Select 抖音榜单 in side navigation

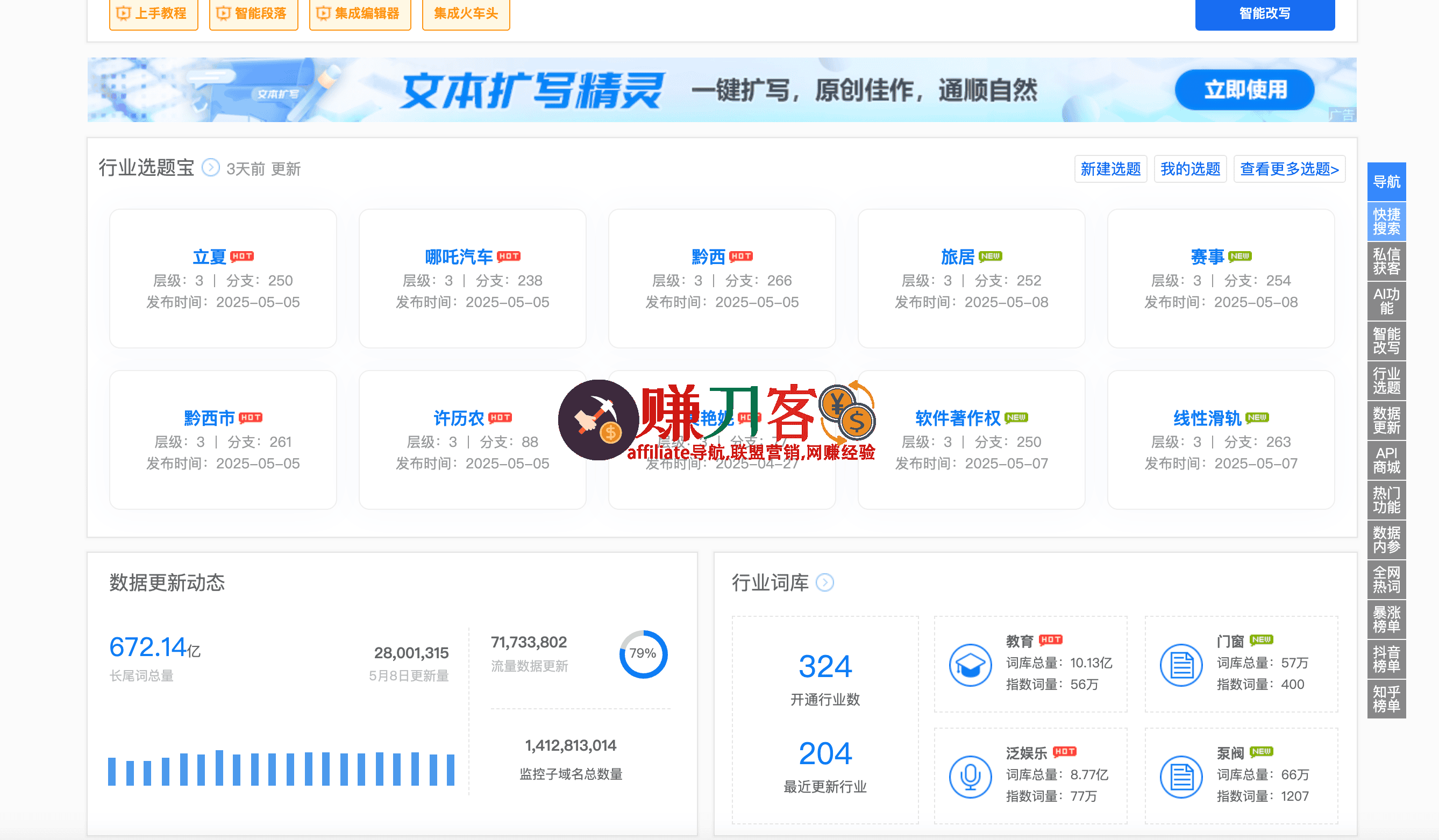(1386, 659)
